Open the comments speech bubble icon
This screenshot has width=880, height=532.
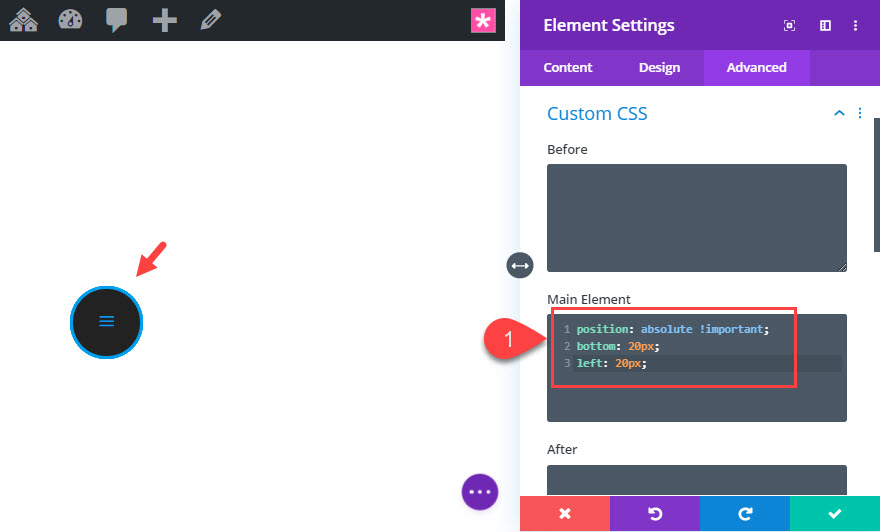(117, 20)
